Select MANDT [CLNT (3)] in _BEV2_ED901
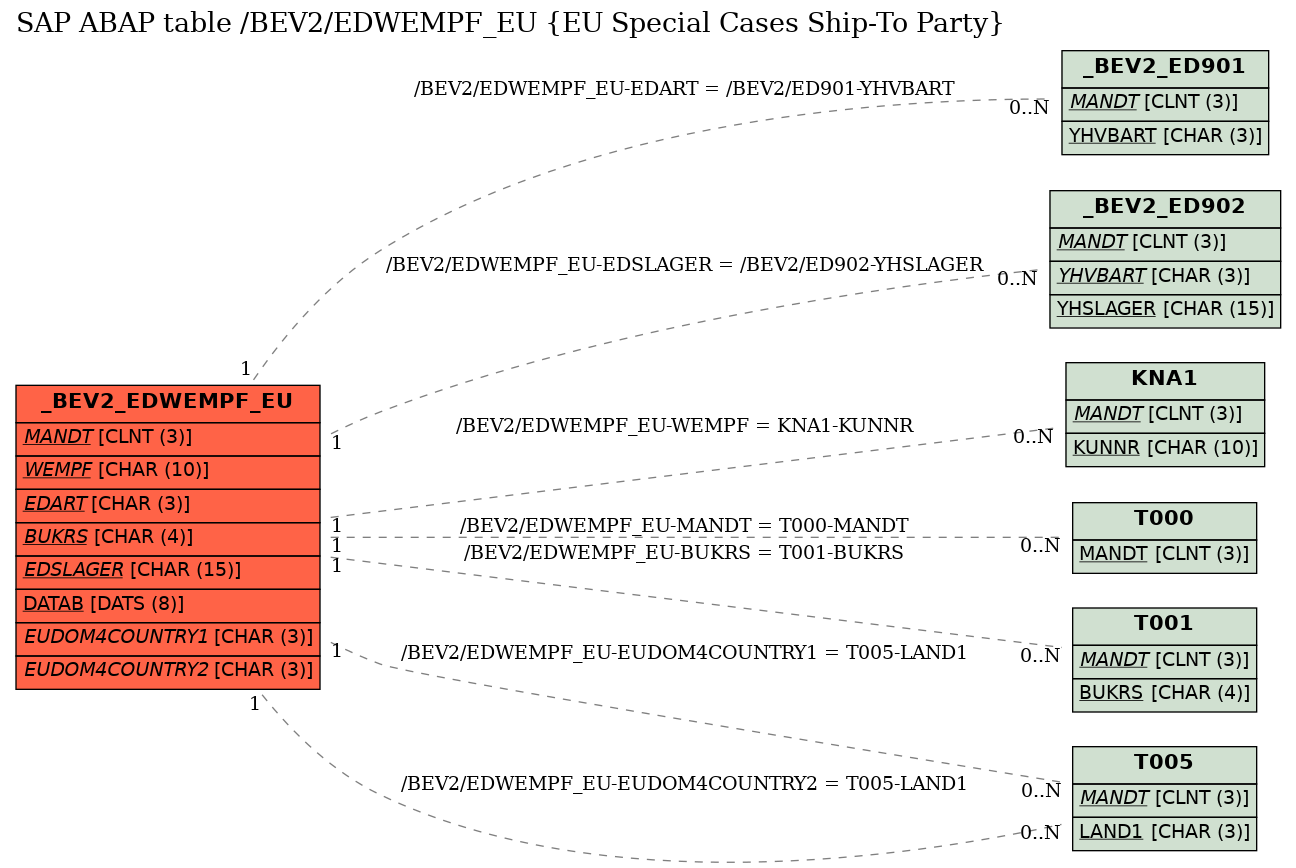Screen dimensions: 1296x868 point(1165,103)
